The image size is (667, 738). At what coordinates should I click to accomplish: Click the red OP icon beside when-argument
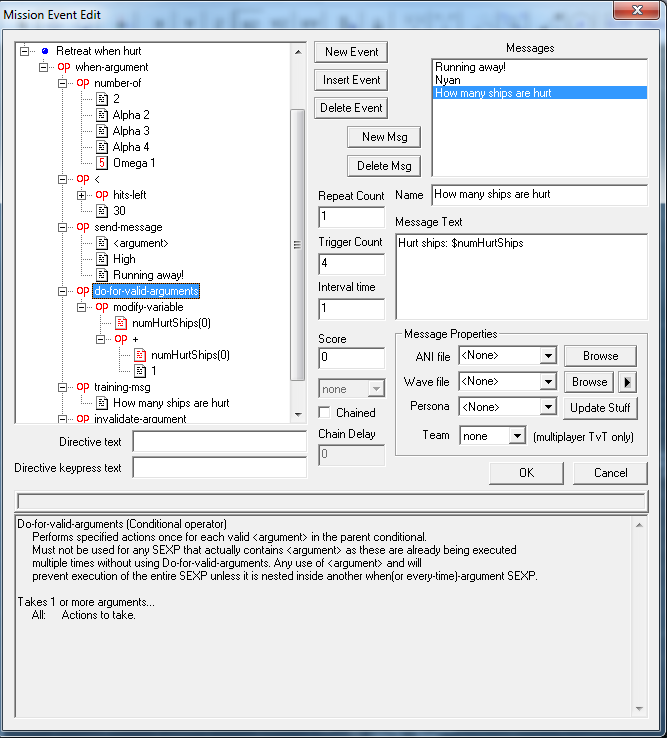[x=64, y=67]
